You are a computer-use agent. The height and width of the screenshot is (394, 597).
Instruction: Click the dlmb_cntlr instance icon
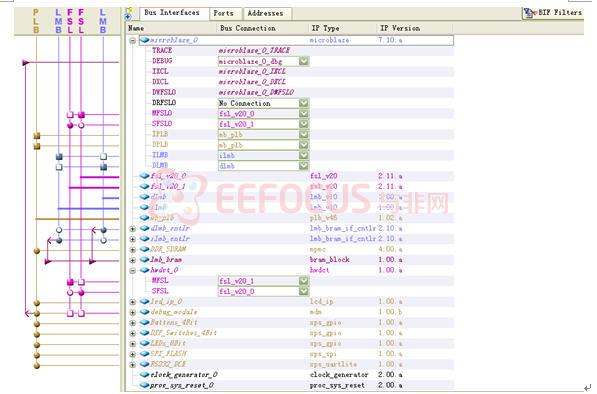pyautogui.click(x=144, y=228)
